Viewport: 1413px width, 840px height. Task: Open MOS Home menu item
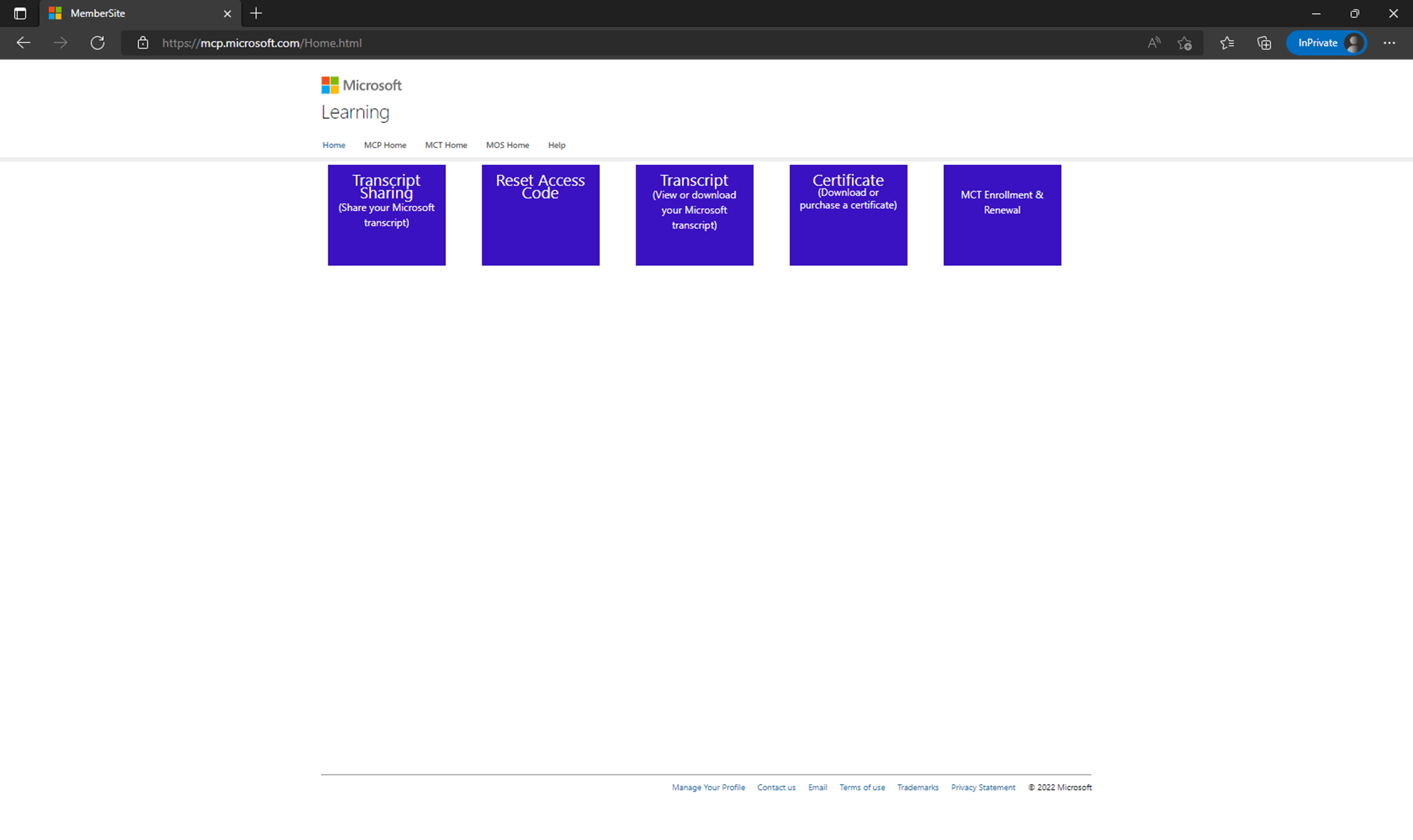pos(507,145)
